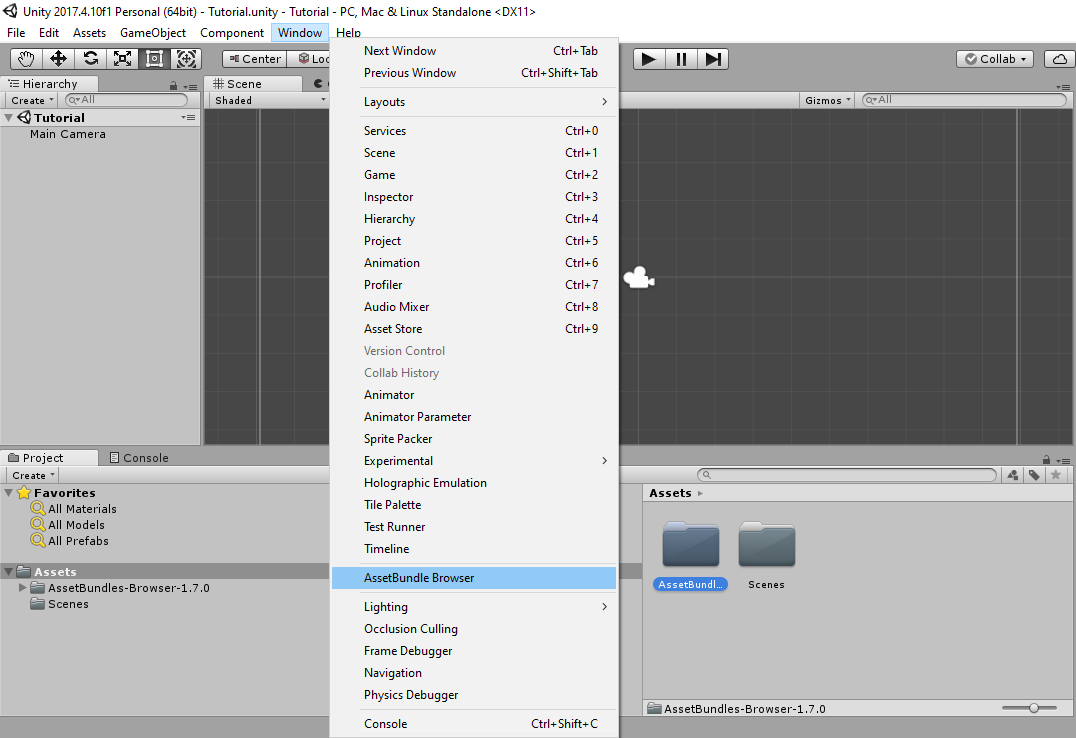
Task: Select the Scale tool
Action: (122, 59)
